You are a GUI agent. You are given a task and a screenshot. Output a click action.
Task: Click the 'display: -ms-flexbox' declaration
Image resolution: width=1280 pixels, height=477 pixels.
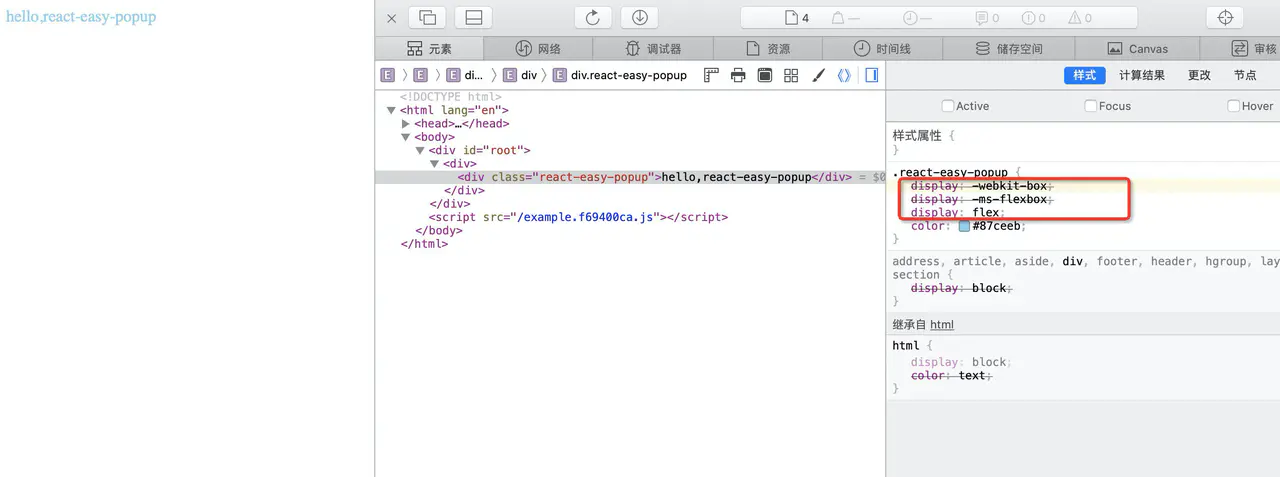982,199
